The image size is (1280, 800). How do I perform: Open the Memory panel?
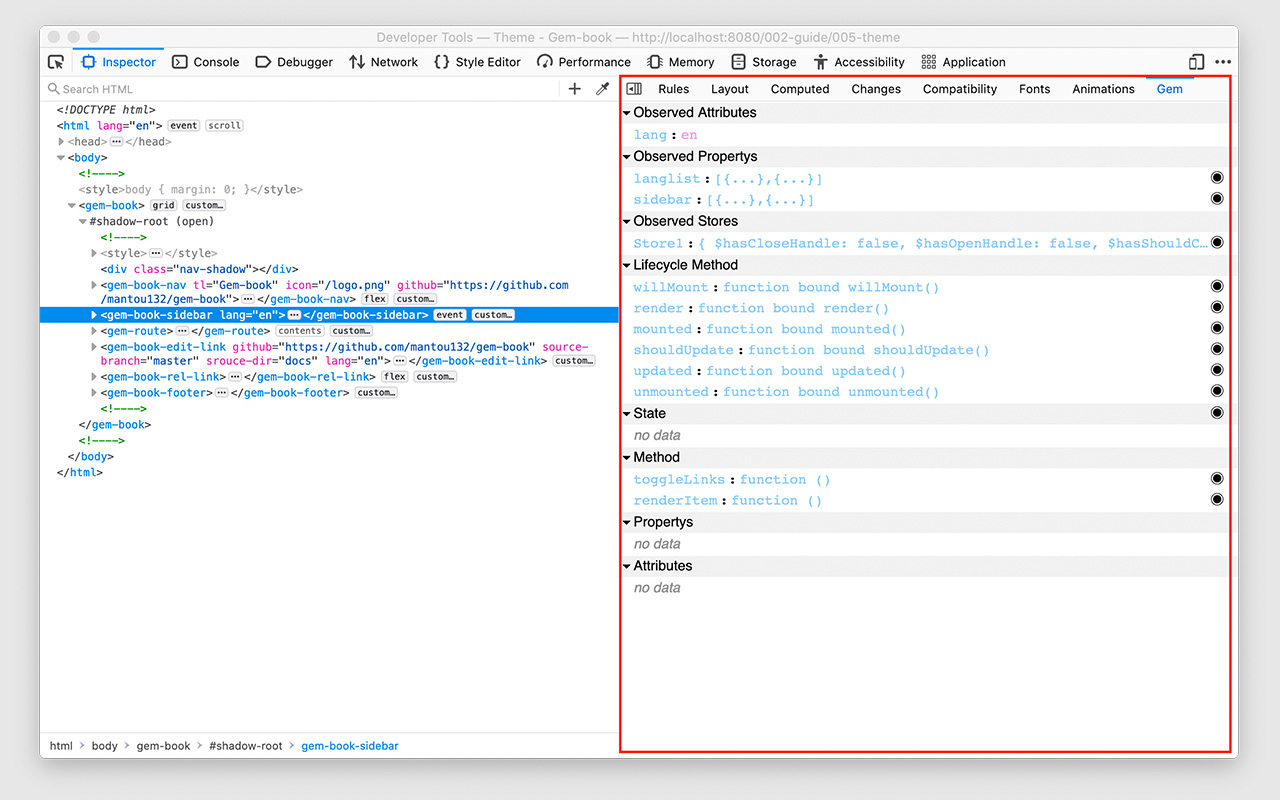pos(681,62)
